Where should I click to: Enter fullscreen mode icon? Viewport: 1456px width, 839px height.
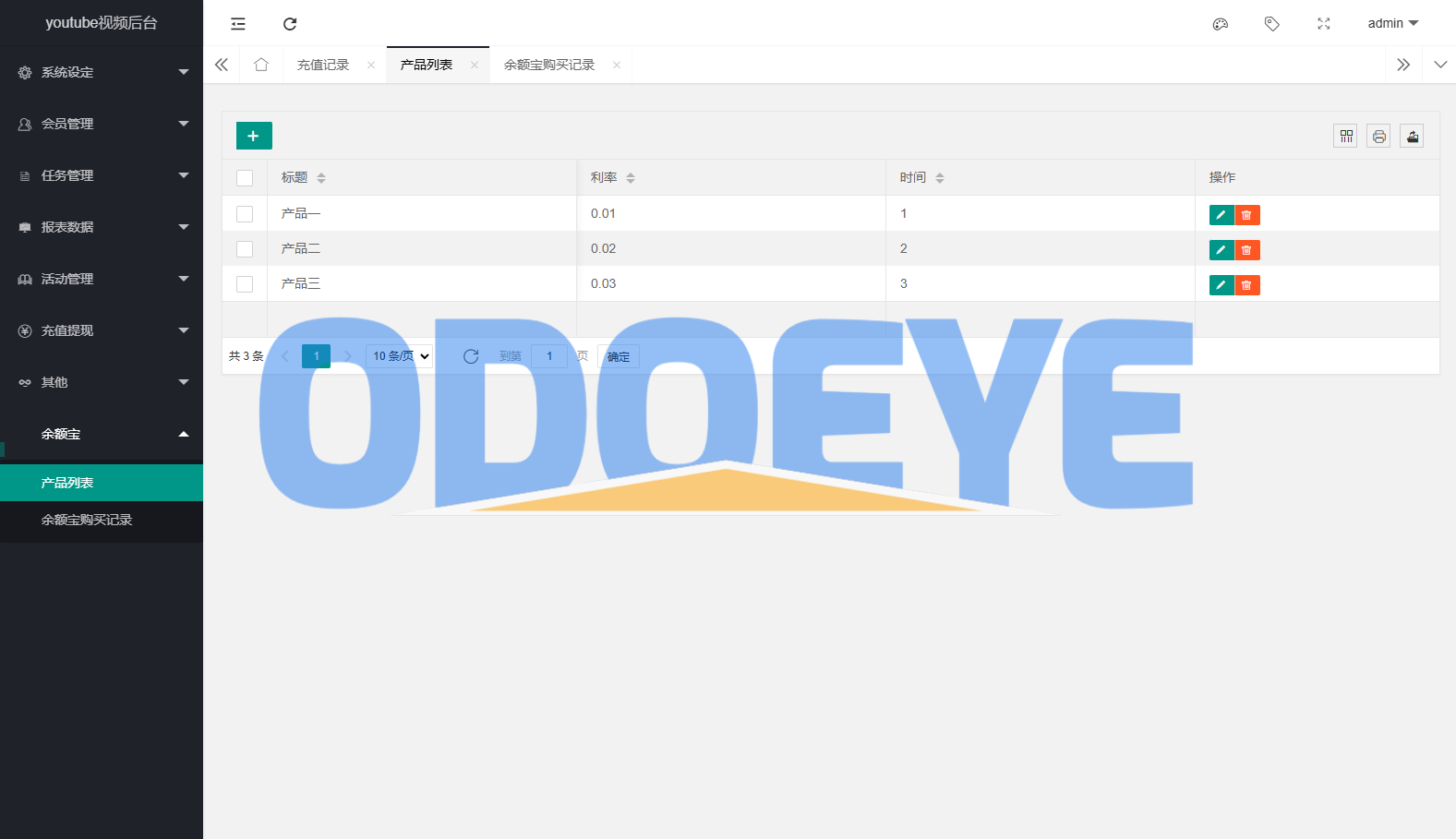[x=1324, y=24]
